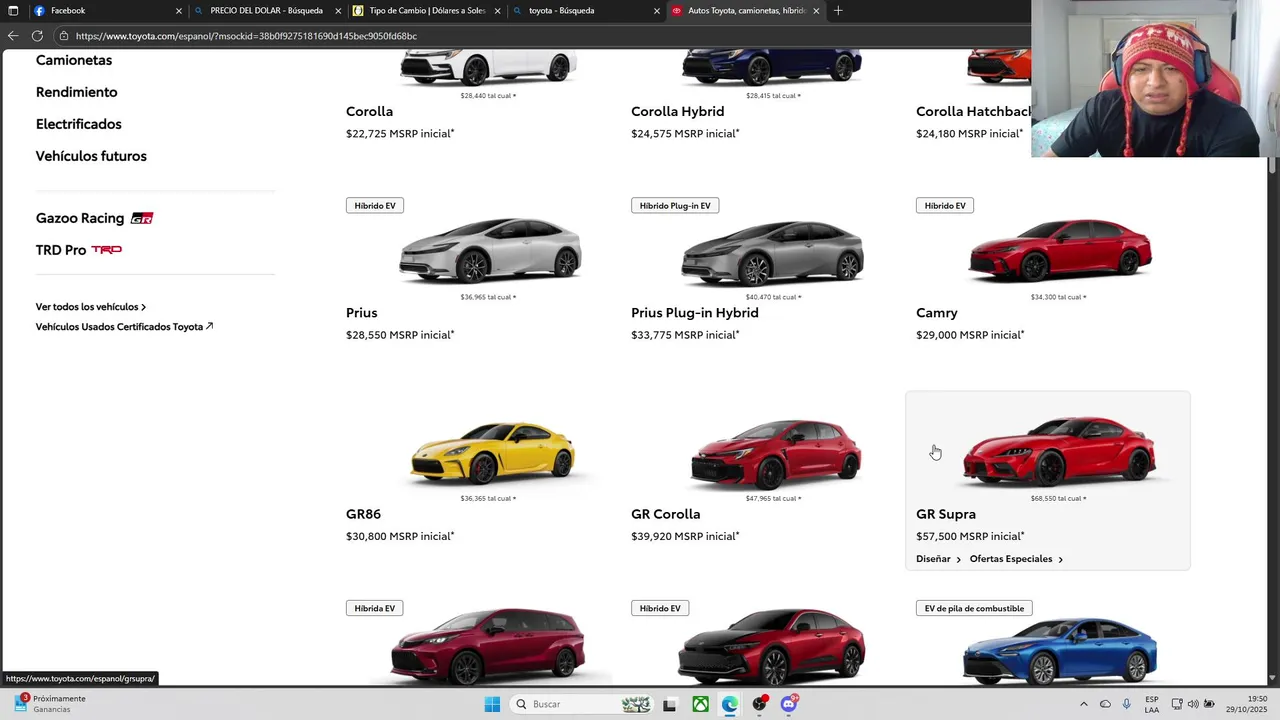Click EV de pila de combustible badge
Image resolution: width=1280 pixels, height=720 pixels.
tap(974, 608)
